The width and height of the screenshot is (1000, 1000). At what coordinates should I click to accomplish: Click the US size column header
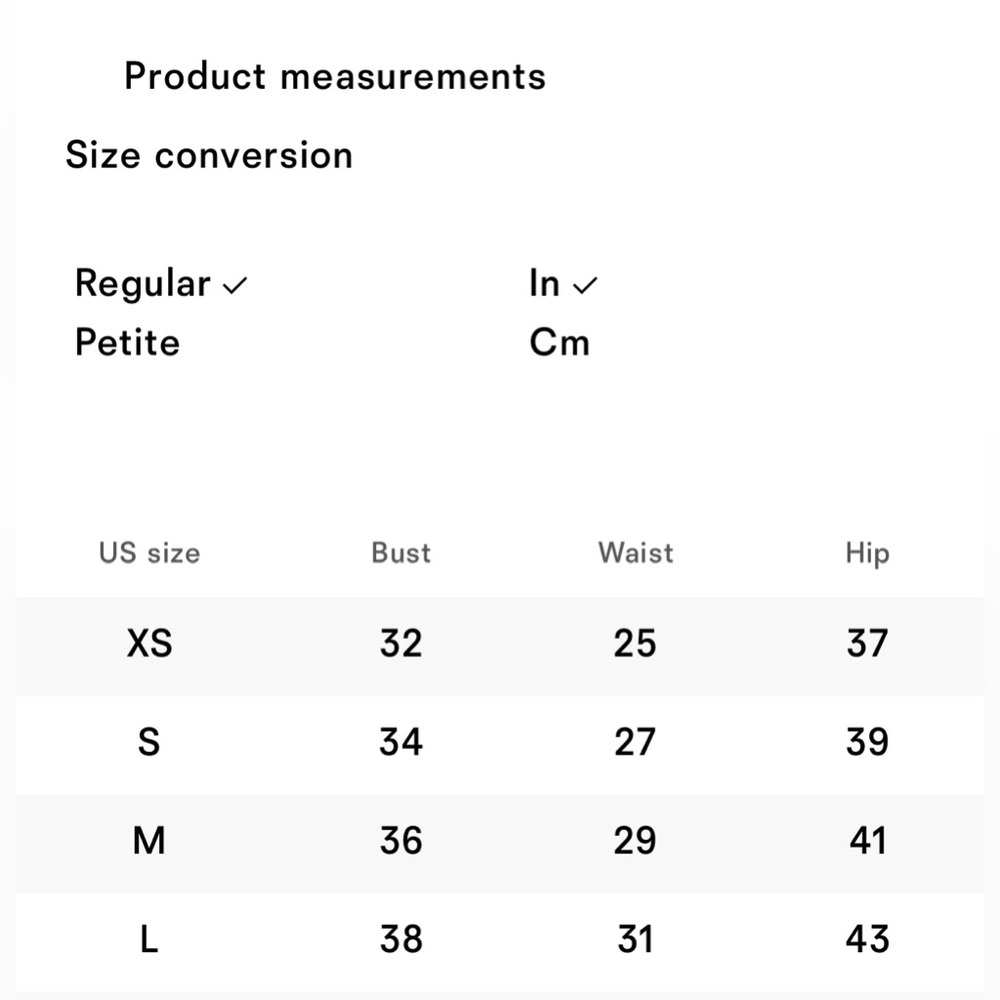tap(149, 553)
